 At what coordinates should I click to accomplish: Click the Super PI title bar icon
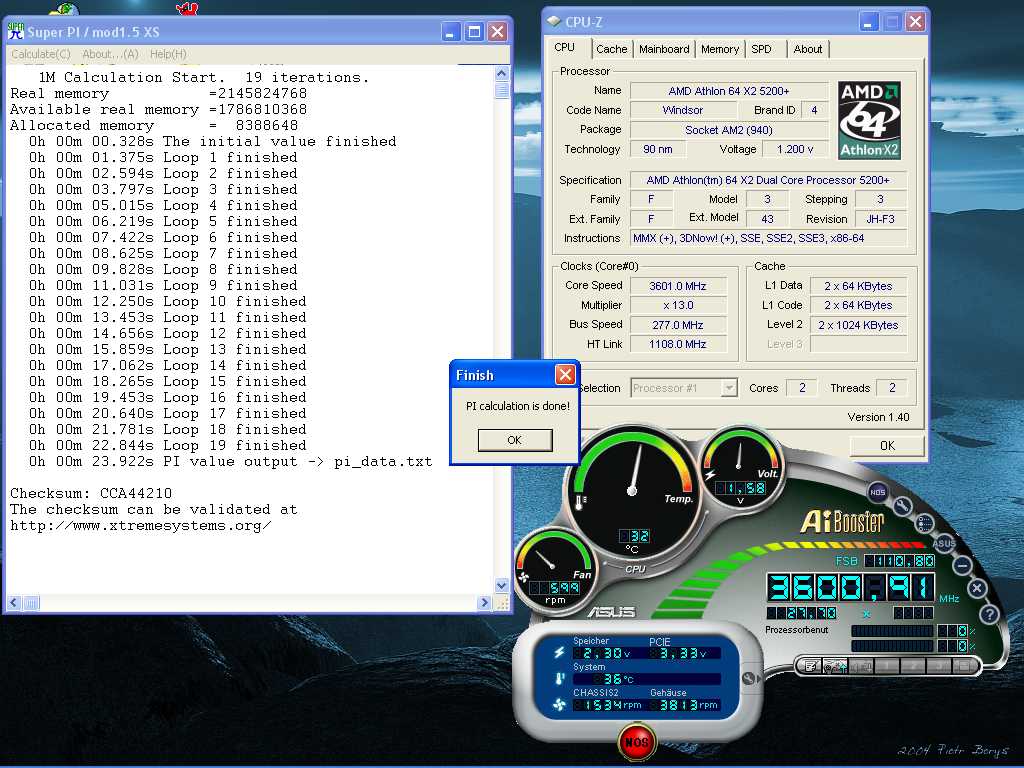pos(16,31)
